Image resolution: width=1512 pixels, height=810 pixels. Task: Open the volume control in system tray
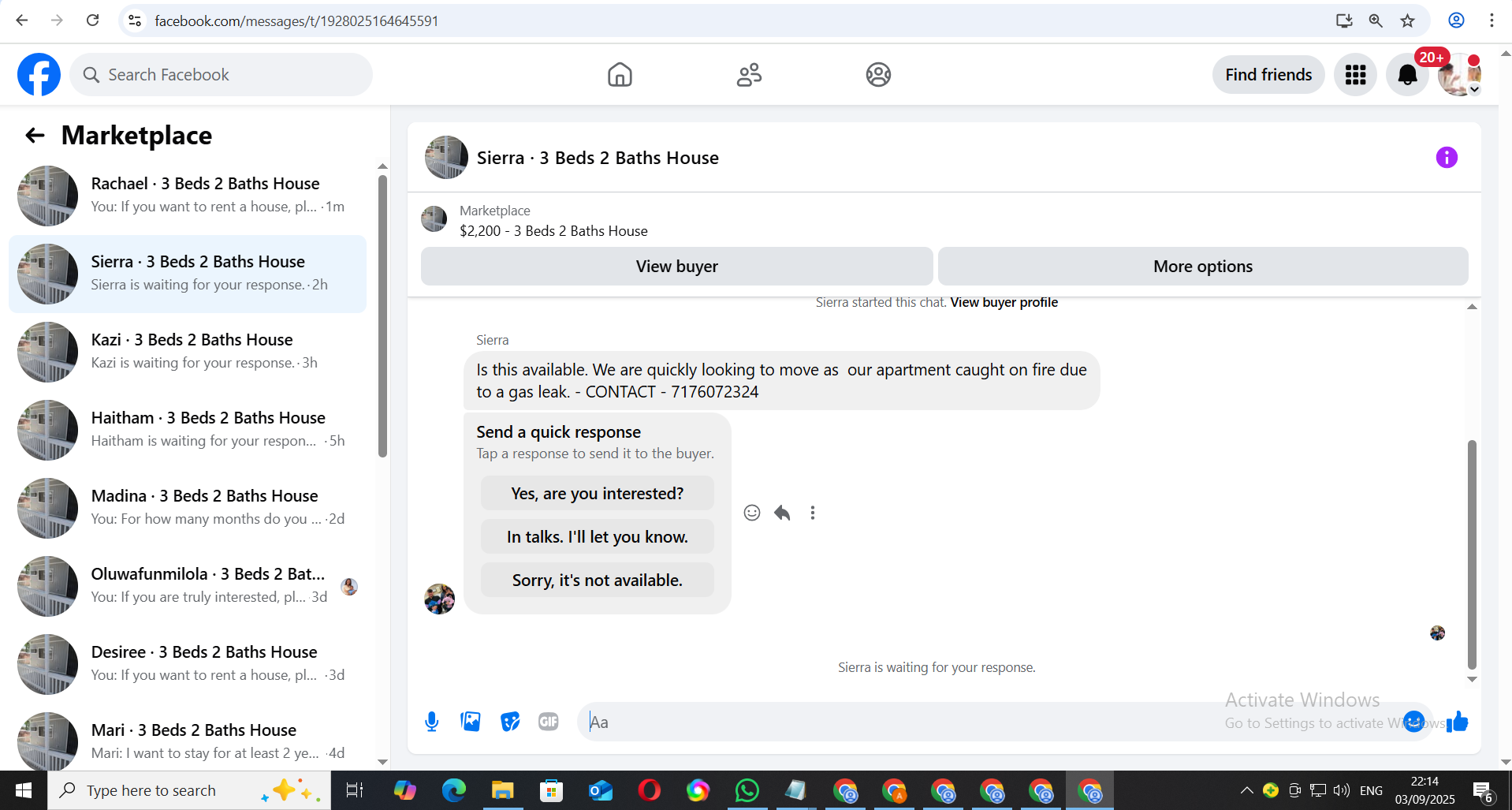1341,790
